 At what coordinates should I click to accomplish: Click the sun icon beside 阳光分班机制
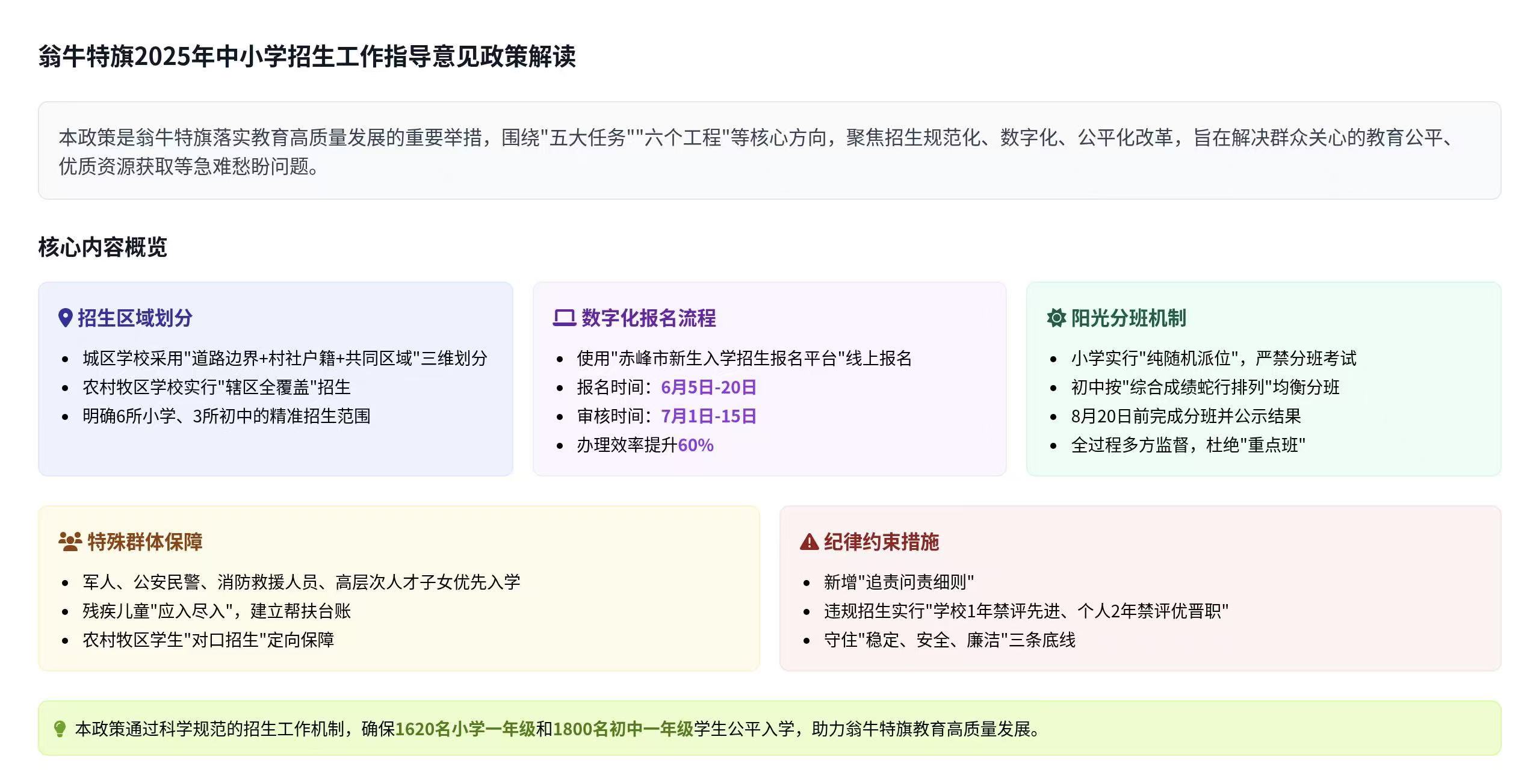point(1056,318)
